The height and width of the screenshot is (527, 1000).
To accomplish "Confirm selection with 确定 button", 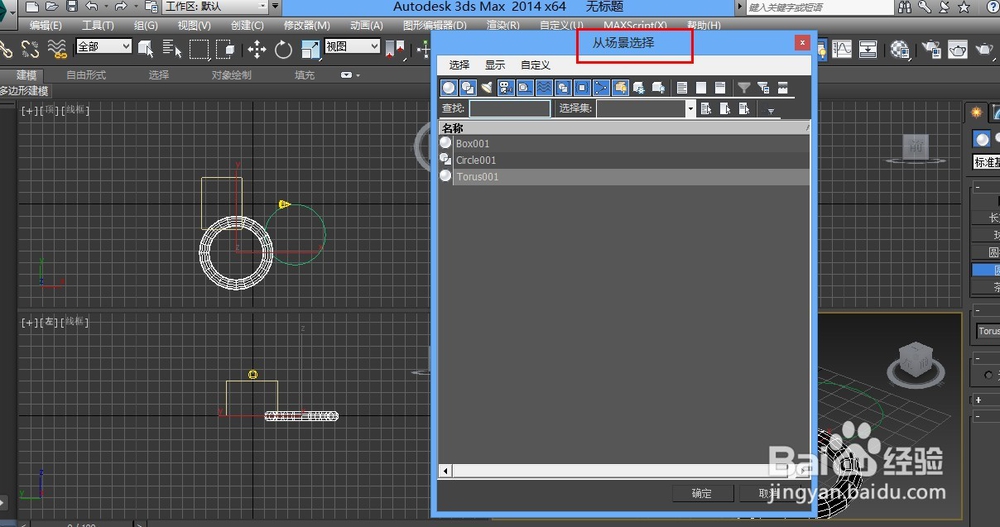I will click(702, 493).
